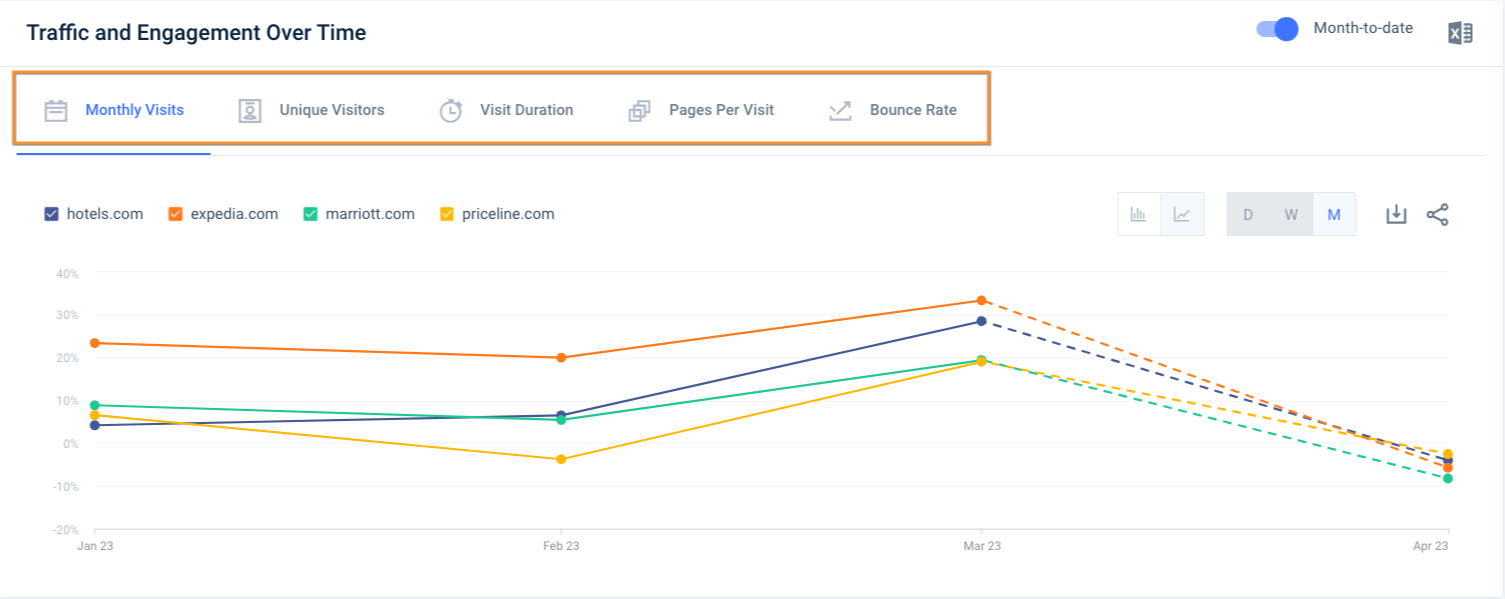1505x599 pixels.
Task: Click the Visit Duration stopwatch icon
Action: coord(451,110)
